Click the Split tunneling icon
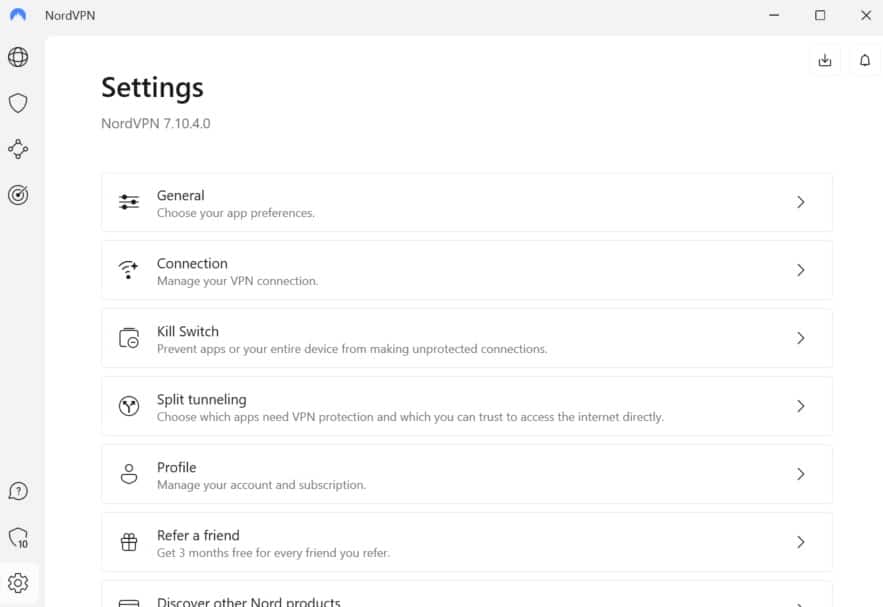Screen dimensions: 883x607 pyautogui.click(x=129, y=406)
